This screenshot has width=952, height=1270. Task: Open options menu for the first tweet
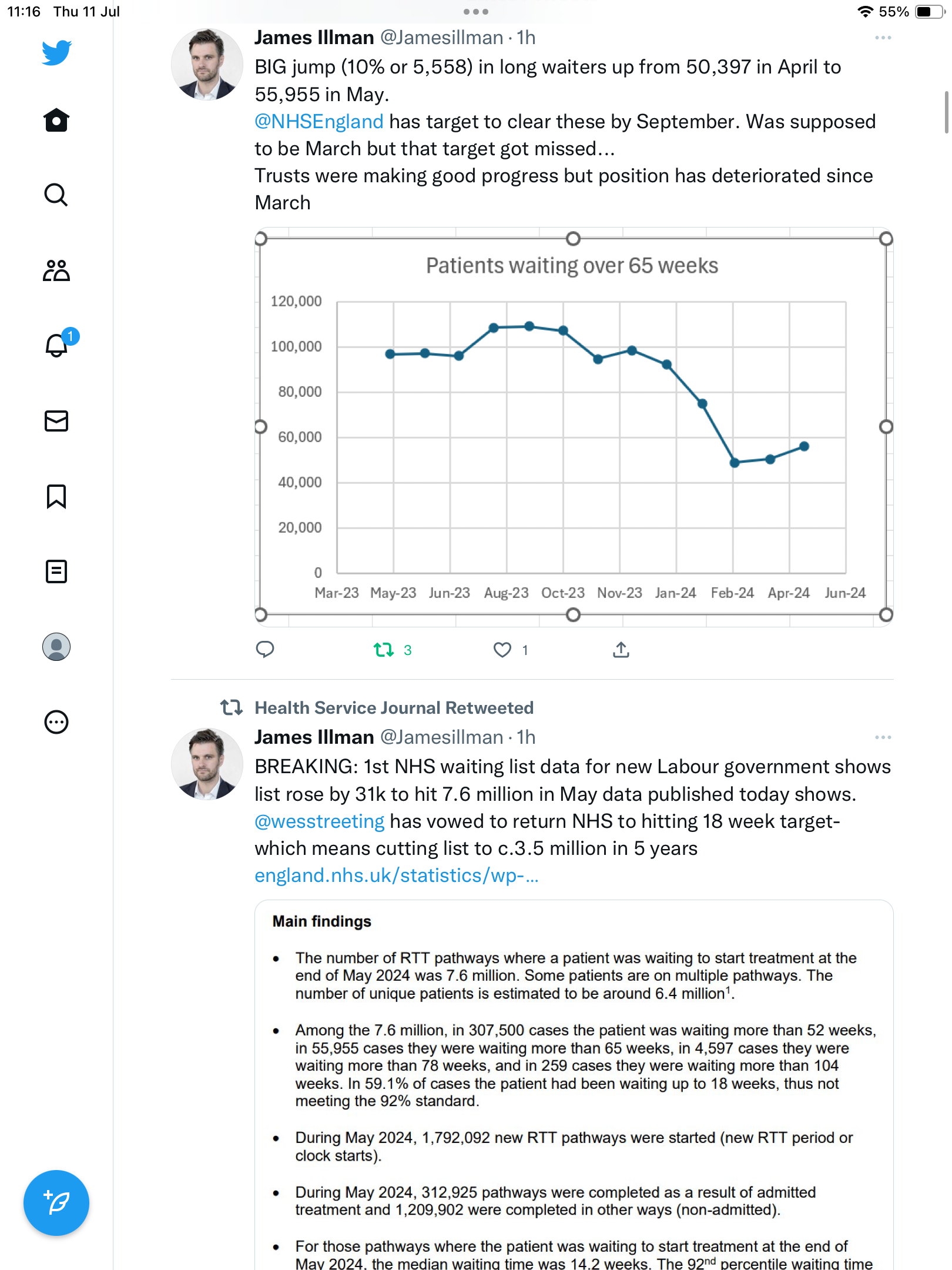[x=883, y=38]
